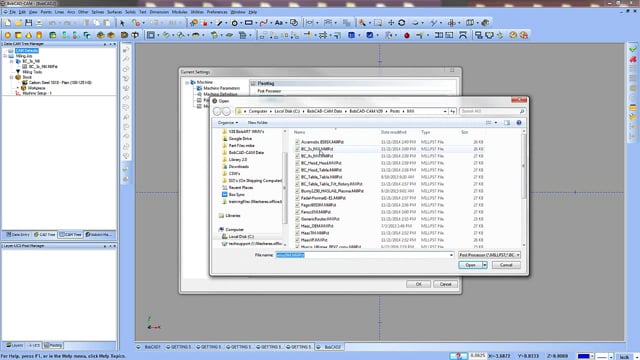640x360 pixels.
Task: Click the Search field in Open dialog
Action: (x=492, y=111)
